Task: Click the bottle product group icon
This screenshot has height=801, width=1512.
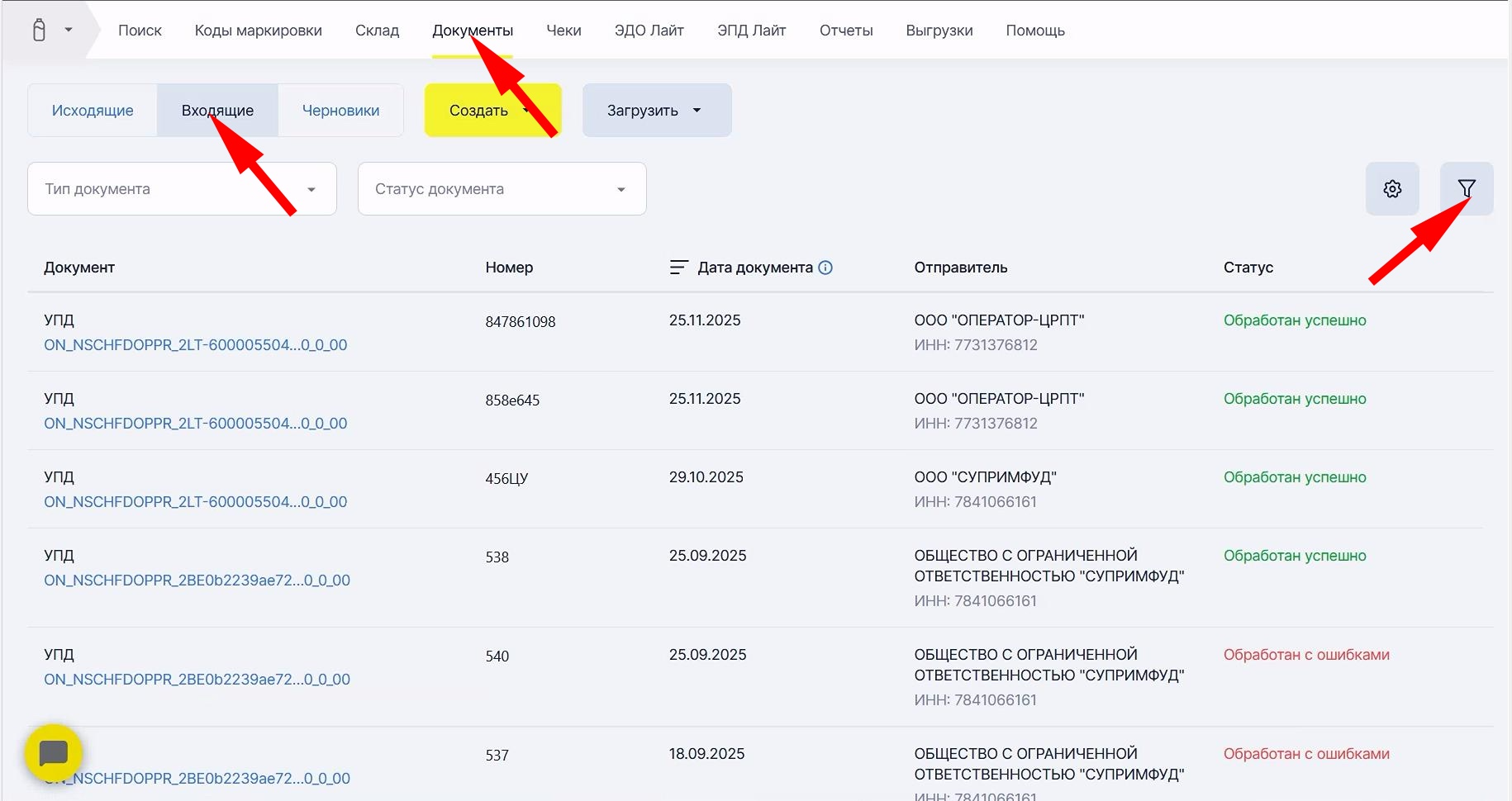Action: tap(39, 31)
